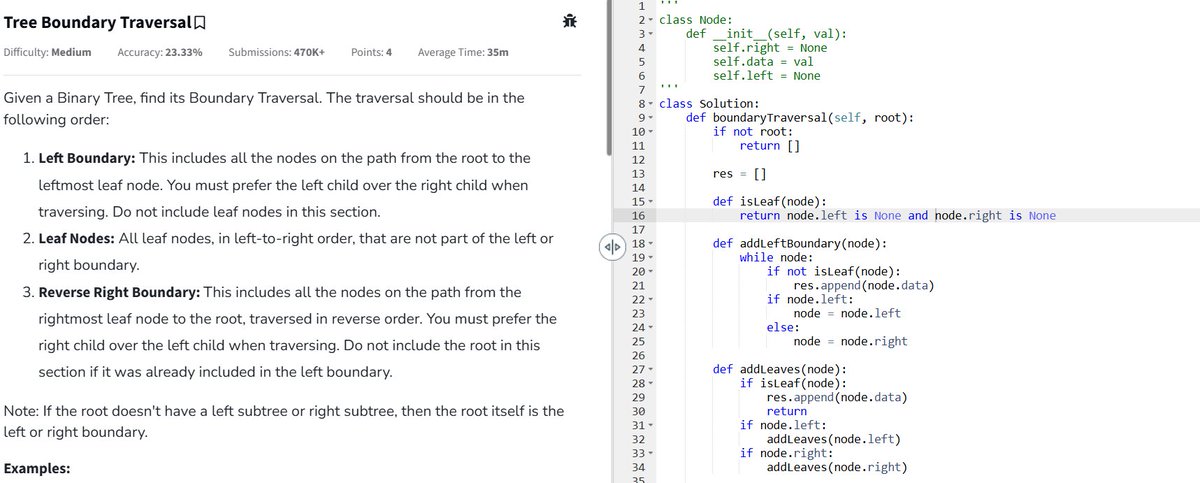
Task: Click the 'addLeaves(node.left)' code line
Action: point(833,439)
